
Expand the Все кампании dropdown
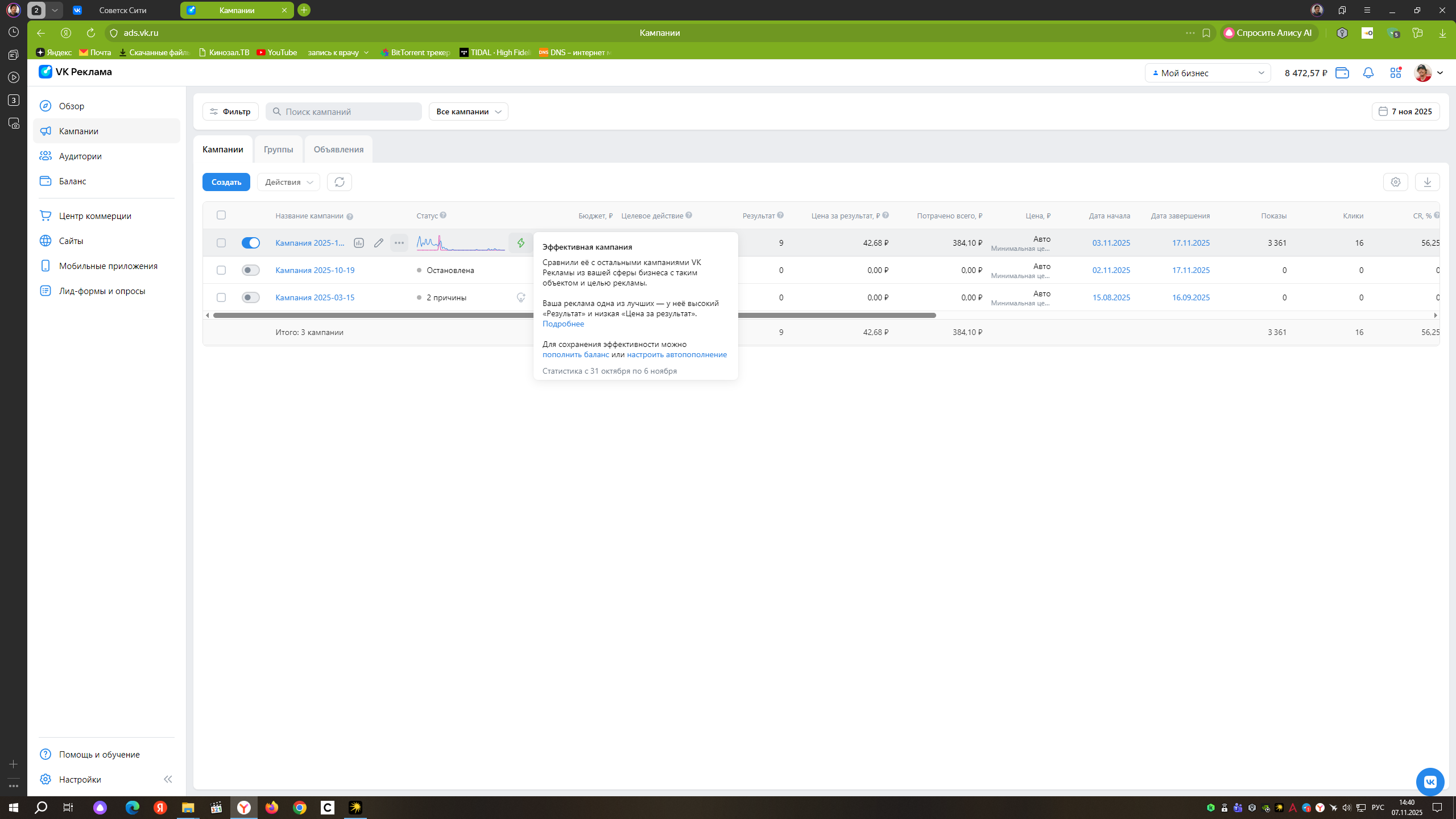point(468,111)
